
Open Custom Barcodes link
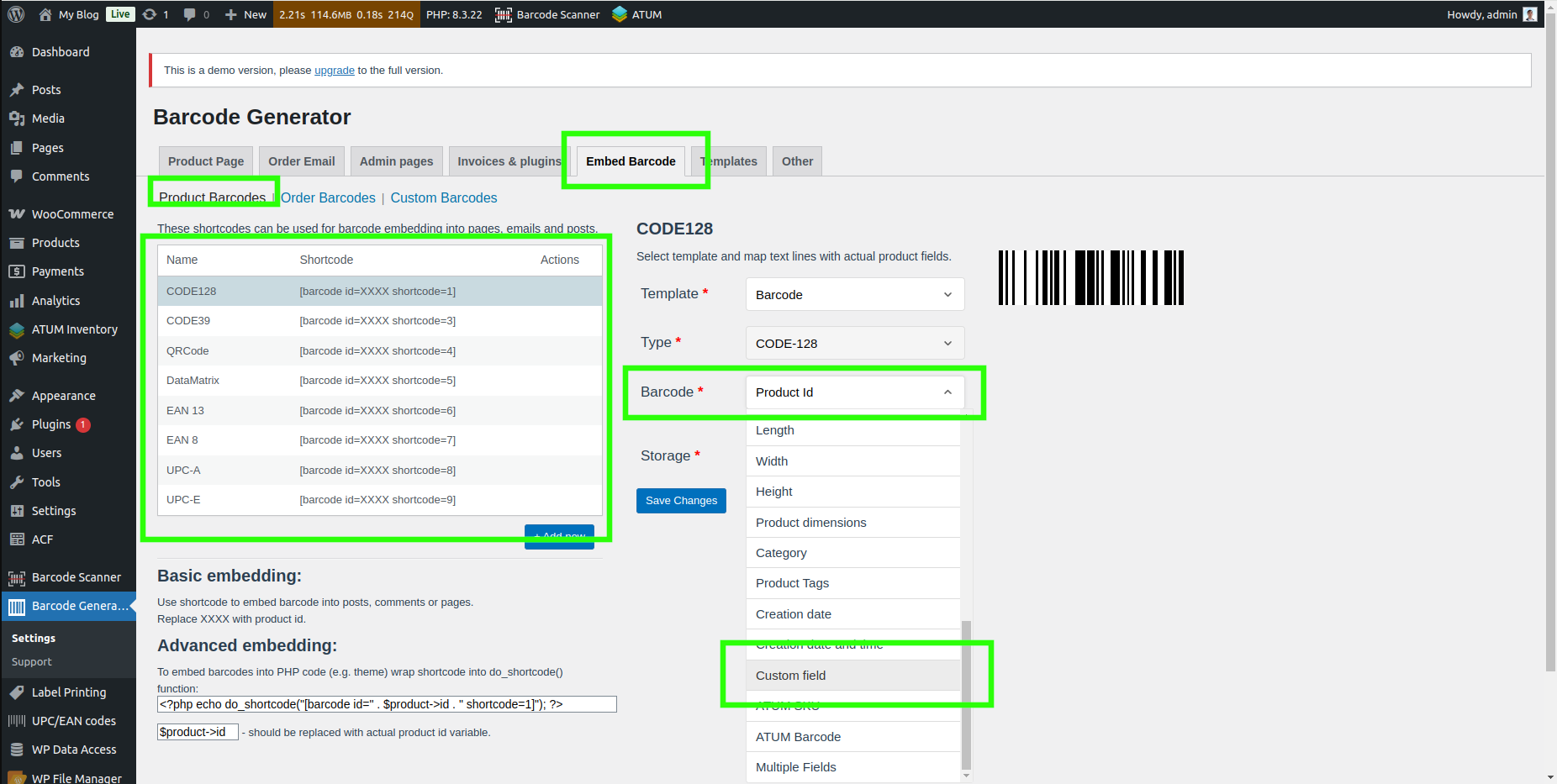pyautogui.click(x=444, y=198)
